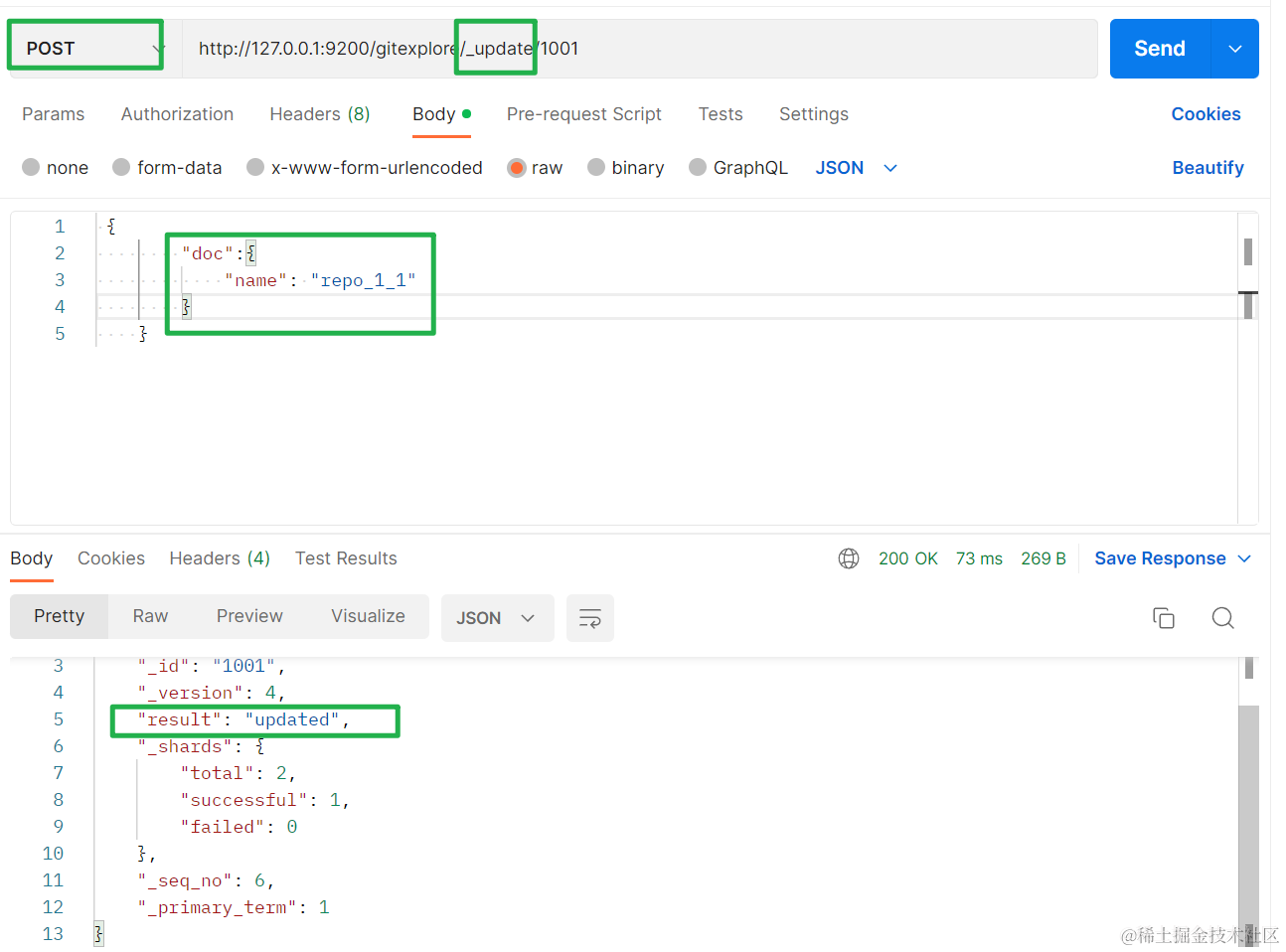This screenshot has height=952, width=1286.
Task: Click the 269 B response size
Action: pyautogui.click(x=1044, y=558)
